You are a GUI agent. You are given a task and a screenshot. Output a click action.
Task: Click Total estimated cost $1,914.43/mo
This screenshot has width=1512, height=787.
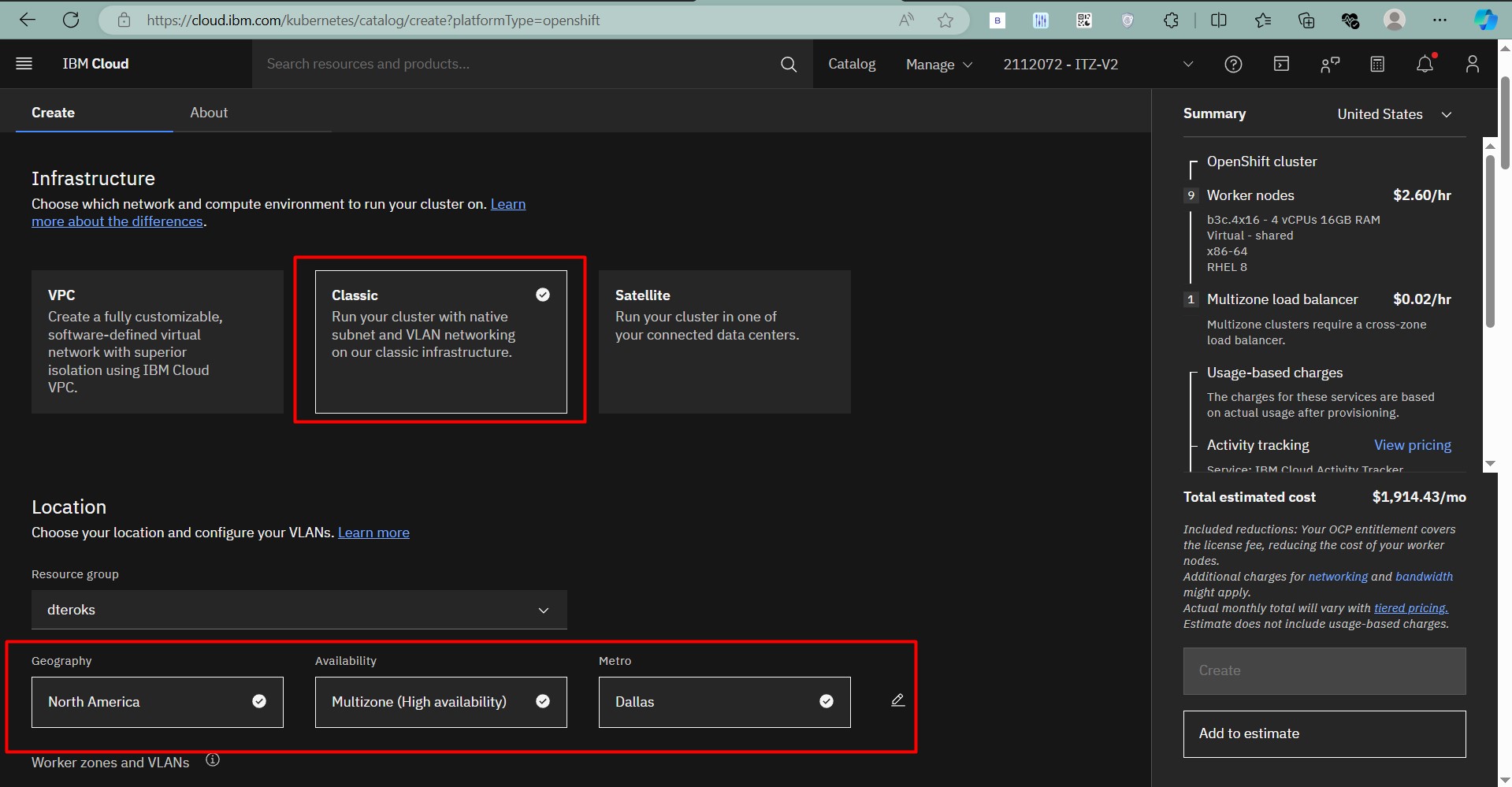(1324, 497)
